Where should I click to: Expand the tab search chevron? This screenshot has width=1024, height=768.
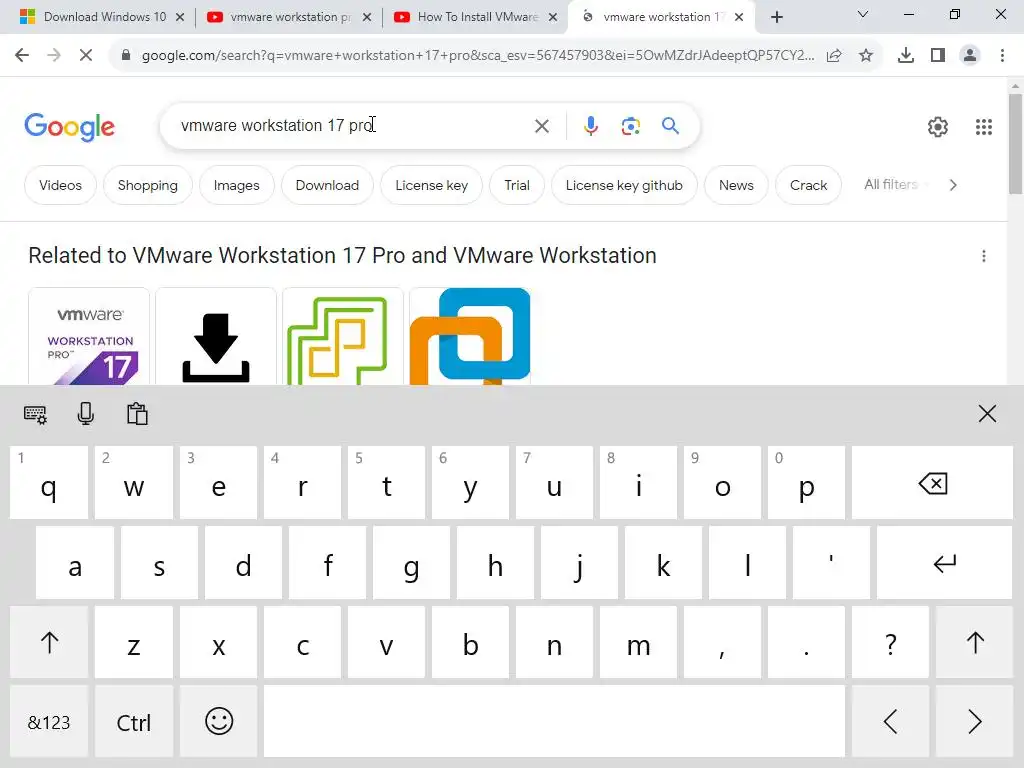pos(863,14)
